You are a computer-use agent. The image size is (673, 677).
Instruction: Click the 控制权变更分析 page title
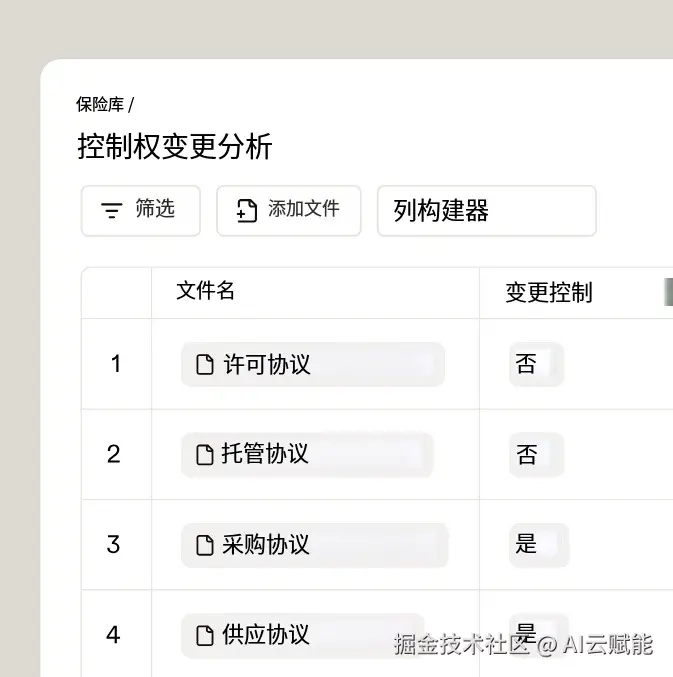click(x=175, y=147)
